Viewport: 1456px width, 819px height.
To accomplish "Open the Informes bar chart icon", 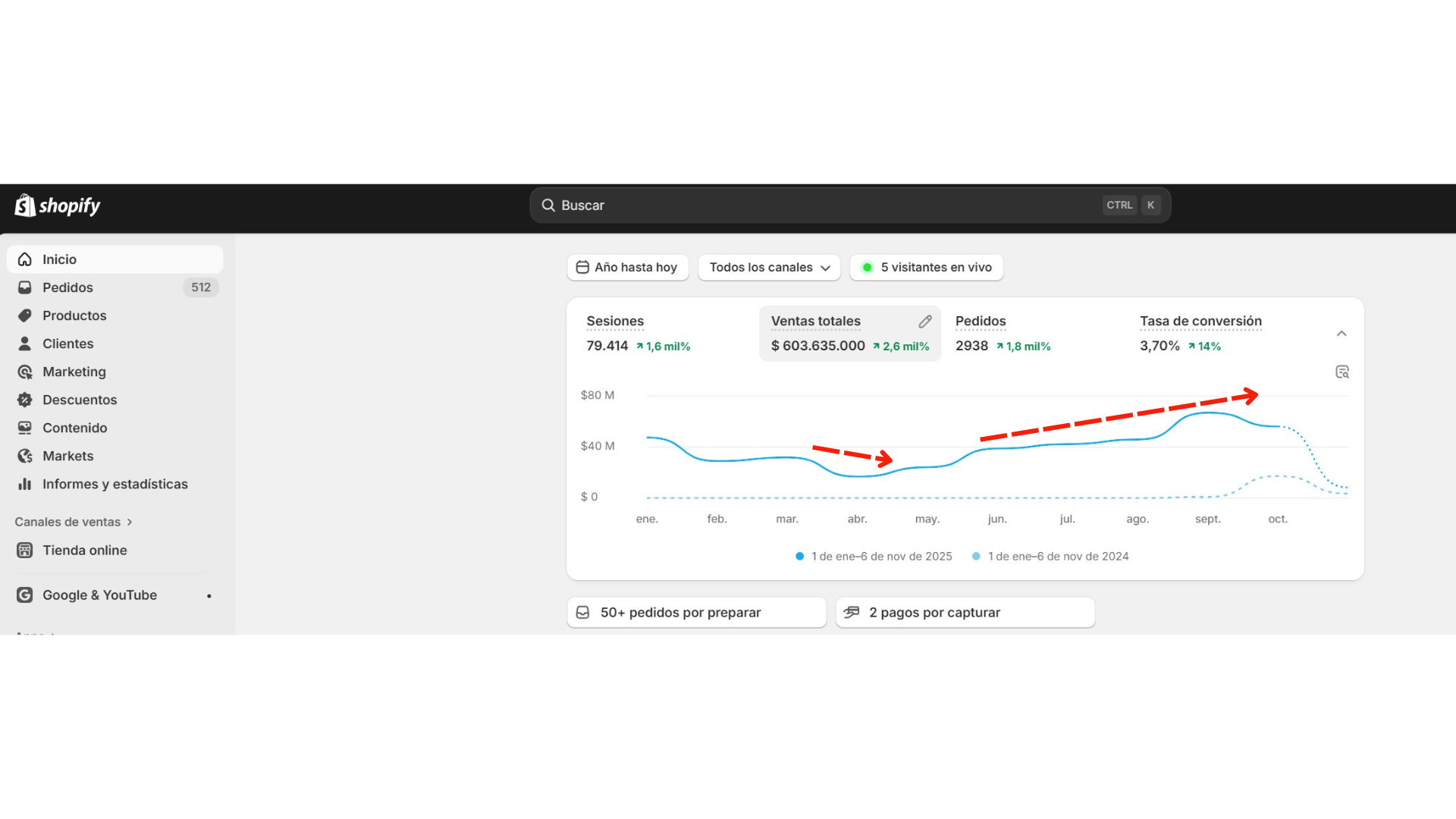I will point(25,484).
